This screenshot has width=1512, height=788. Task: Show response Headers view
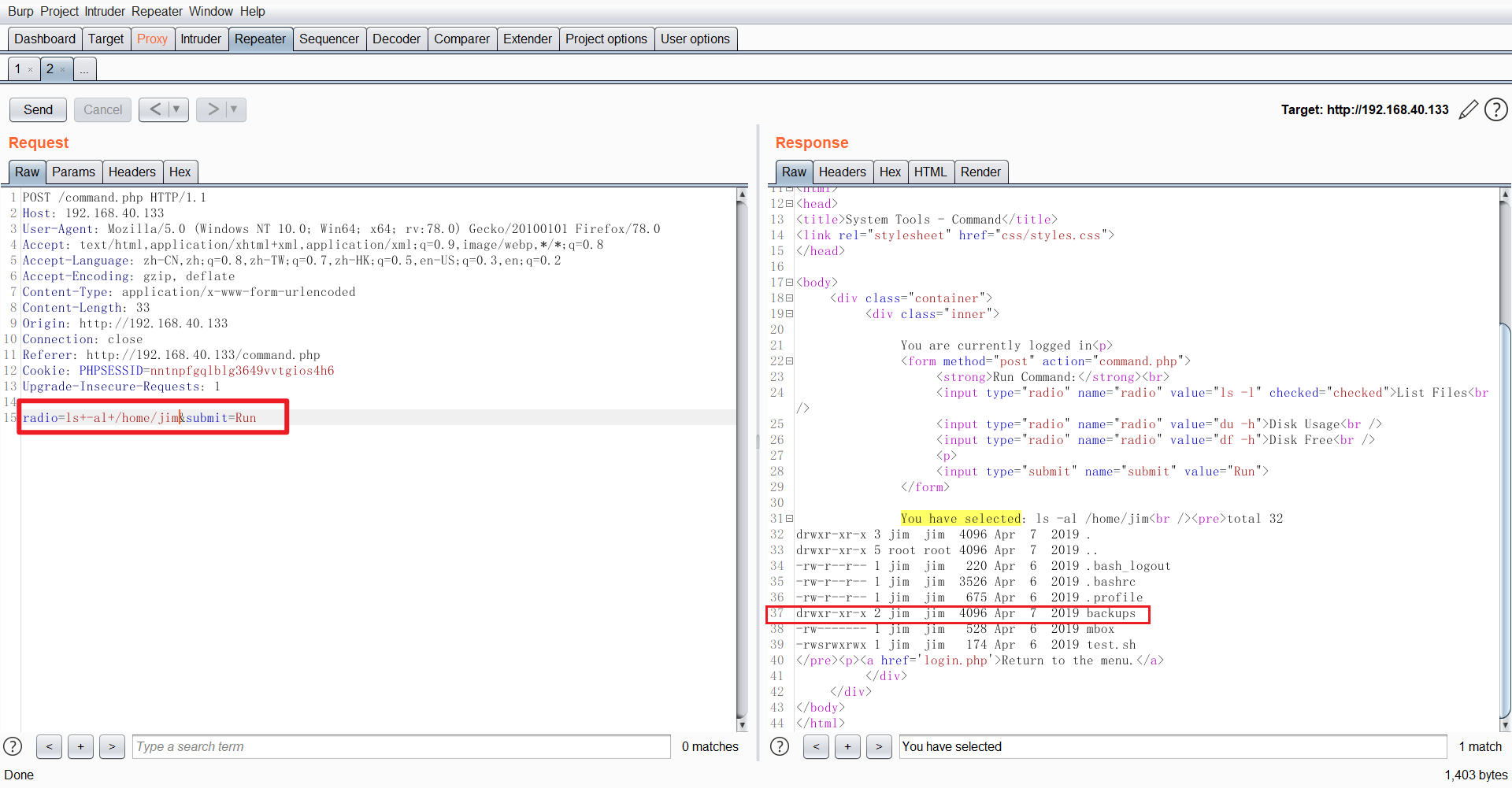[x=842, y=172]
